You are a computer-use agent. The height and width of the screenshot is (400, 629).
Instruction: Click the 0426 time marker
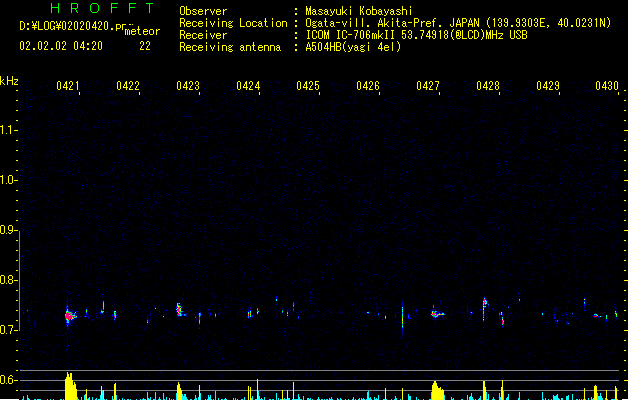[x=368, y=86]
